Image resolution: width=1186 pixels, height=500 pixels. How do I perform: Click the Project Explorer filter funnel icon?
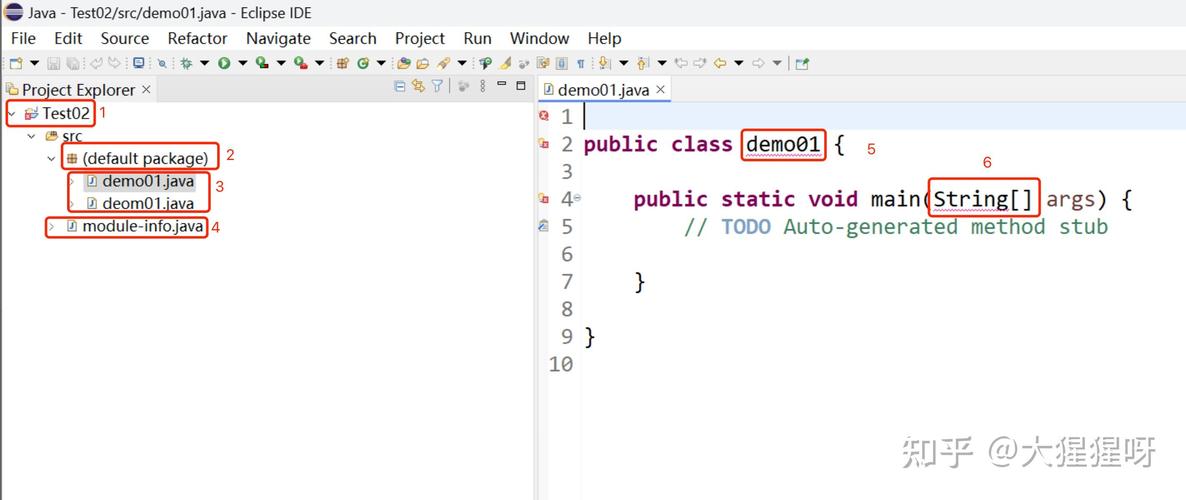click(x=437, y=87)
